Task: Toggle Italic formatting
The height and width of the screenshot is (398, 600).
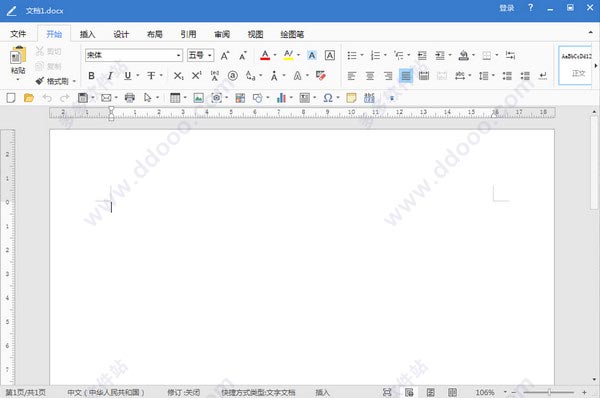Action: (x=110, y=76)
